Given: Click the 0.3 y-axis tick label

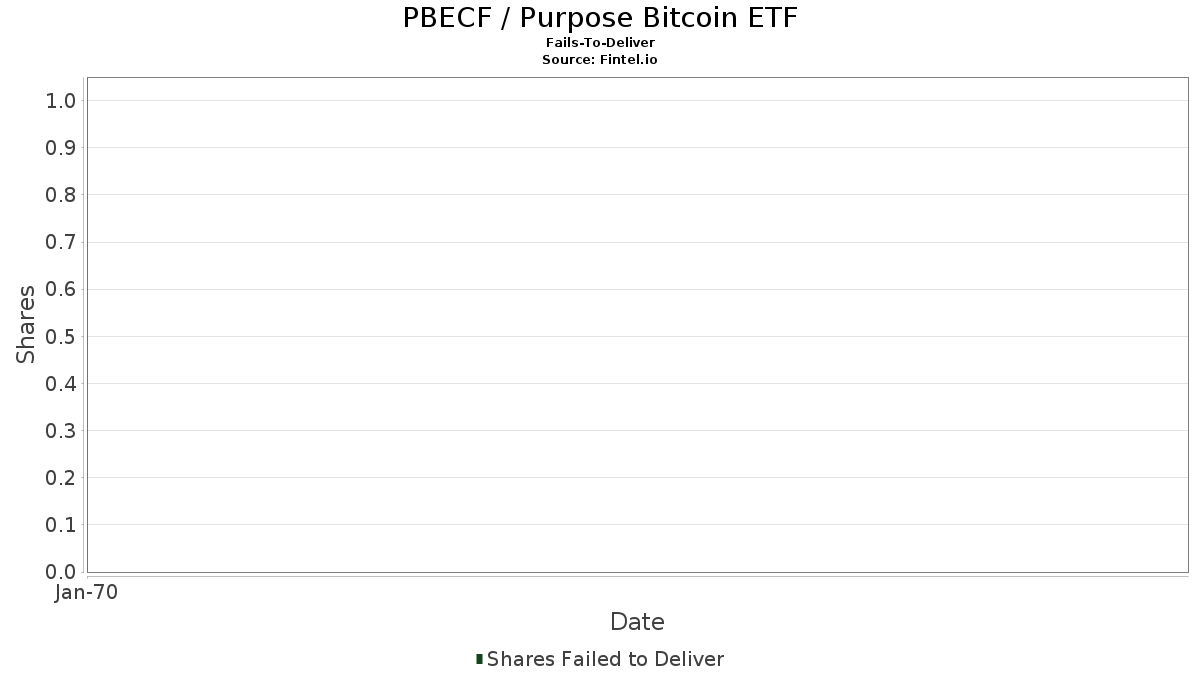Looking at the screenshot, I should [61, 431].
